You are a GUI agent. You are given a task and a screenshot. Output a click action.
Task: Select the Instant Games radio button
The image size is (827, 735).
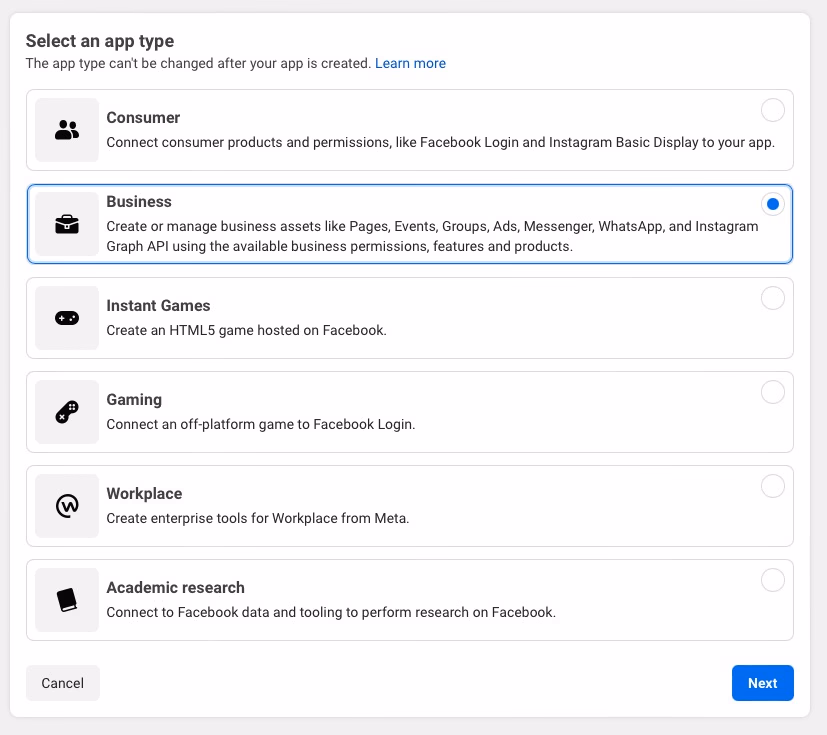click(x=772, y=298)
